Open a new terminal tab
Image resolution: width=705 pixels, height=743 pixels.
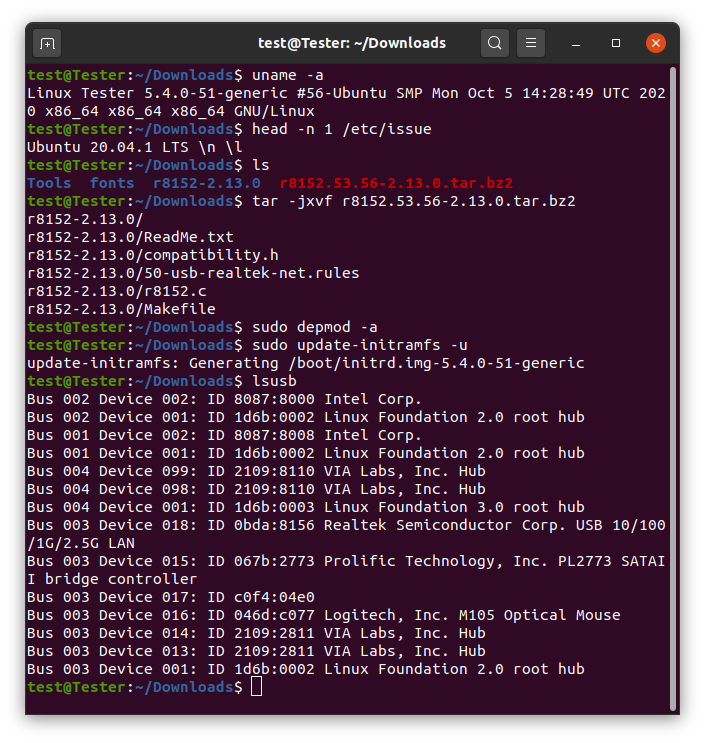[x=47, y=44]
